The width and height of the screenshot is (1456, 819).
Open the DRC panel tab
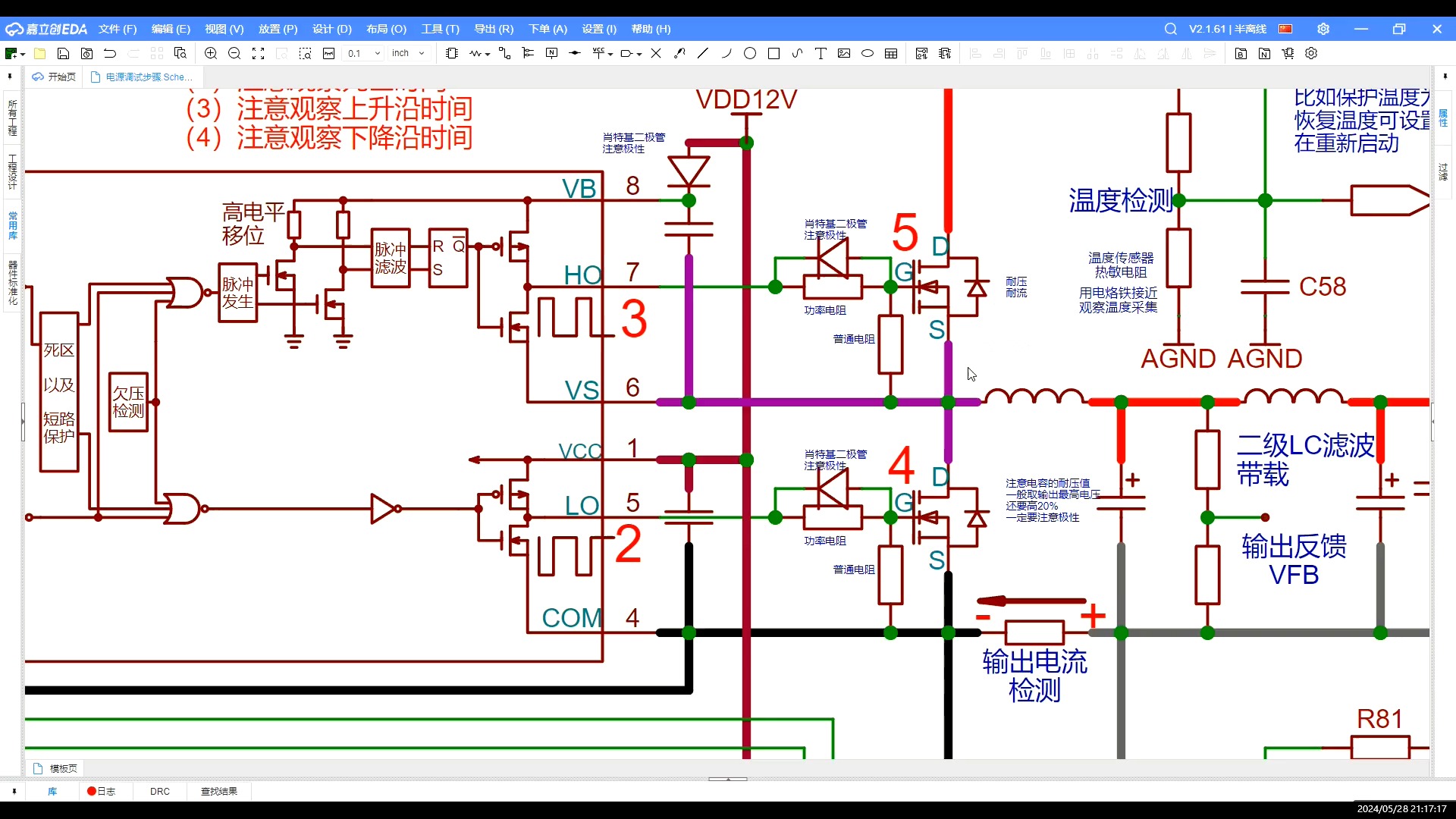click(x=159, y=791)
